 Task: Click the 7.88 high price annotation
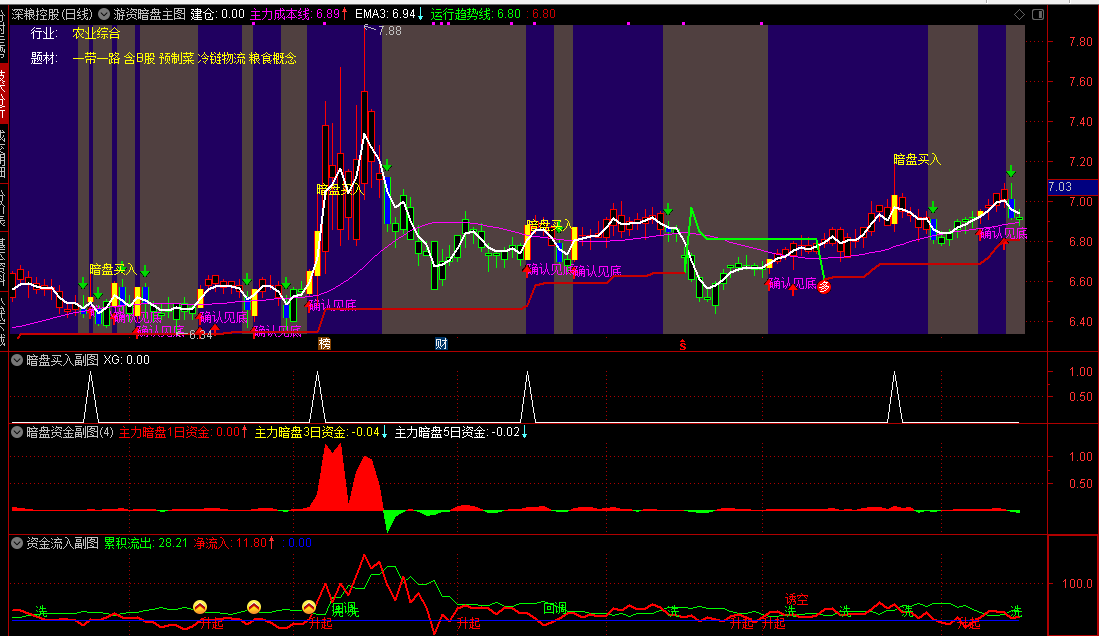pos(390,31)
